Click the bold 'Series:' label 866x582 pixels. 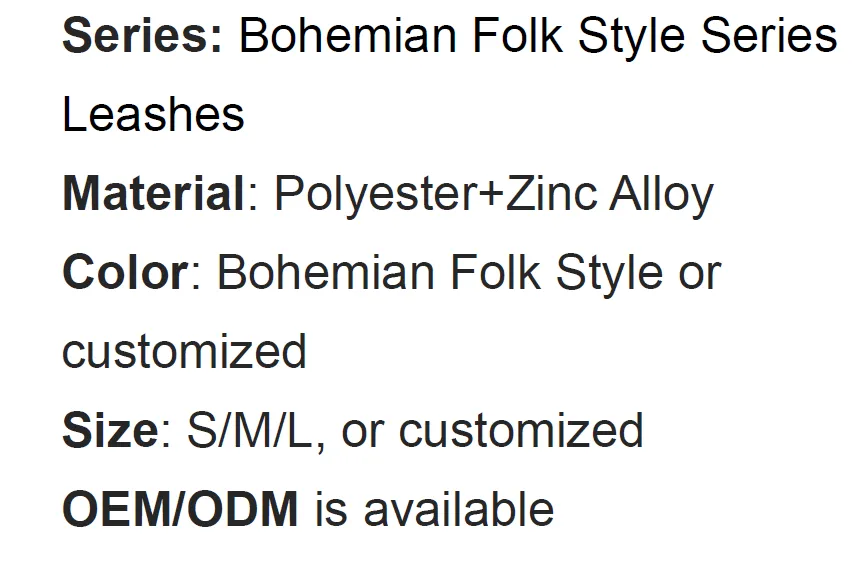point(143,37)
